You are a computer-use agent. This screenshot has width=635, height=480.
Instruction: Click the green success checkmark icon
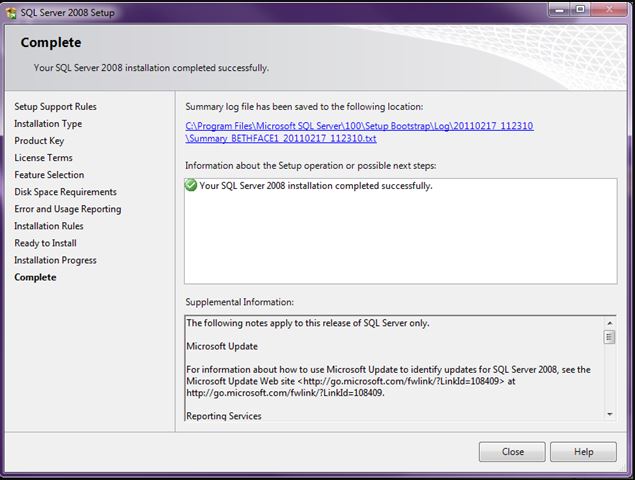[192, 185]
